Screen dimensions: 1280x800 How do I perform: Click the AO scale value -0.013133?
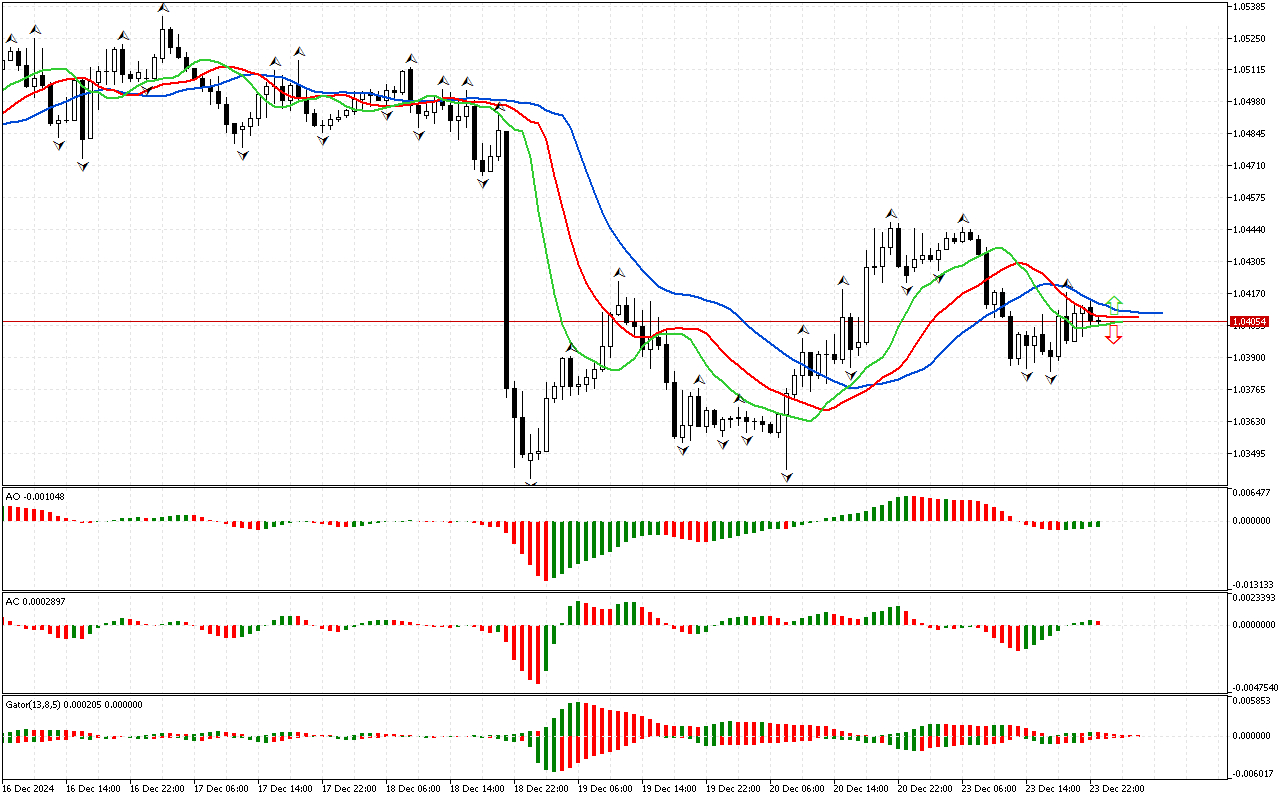pos(1253,585)
